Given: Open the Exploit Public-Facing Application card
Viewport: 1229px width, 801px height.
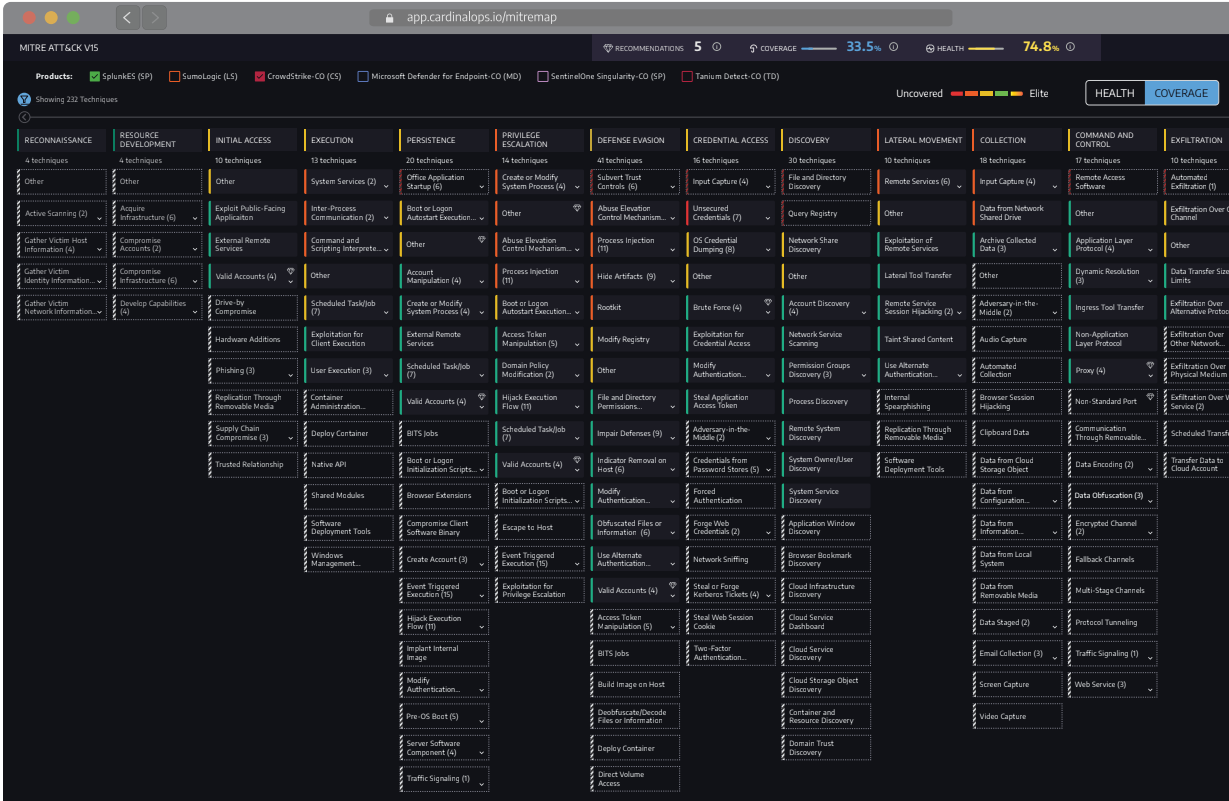Looking at the screenshot, I should pos(253,212).
